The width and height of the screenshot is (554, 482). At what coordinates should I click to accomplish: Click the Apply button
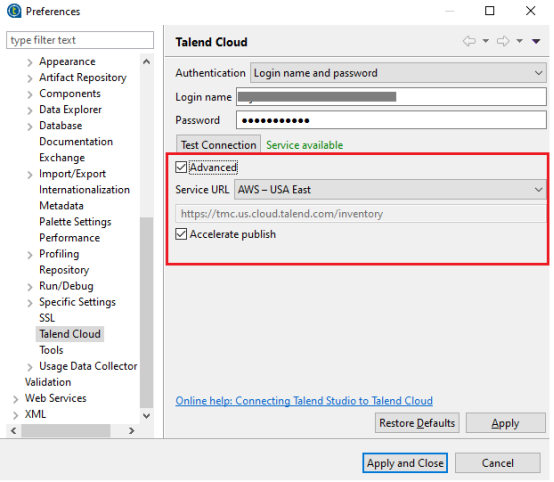click(x=506, y=423)
